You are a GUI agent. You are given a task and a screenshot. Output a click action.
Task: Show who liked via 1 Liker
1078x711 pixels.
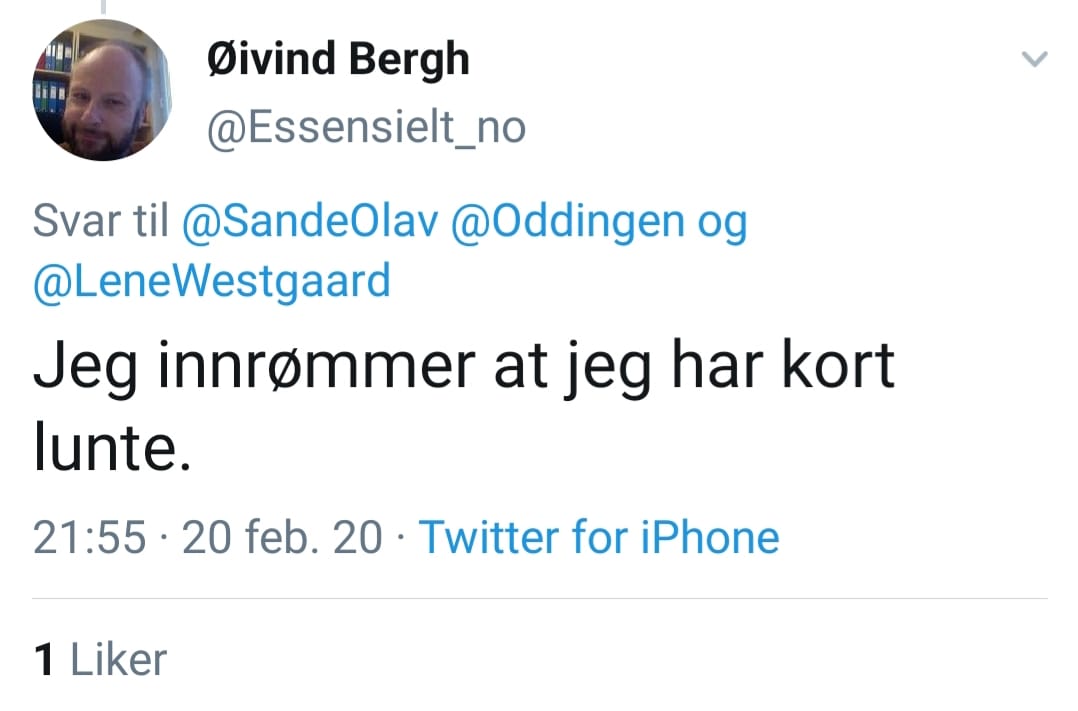(x=100, y=660)
